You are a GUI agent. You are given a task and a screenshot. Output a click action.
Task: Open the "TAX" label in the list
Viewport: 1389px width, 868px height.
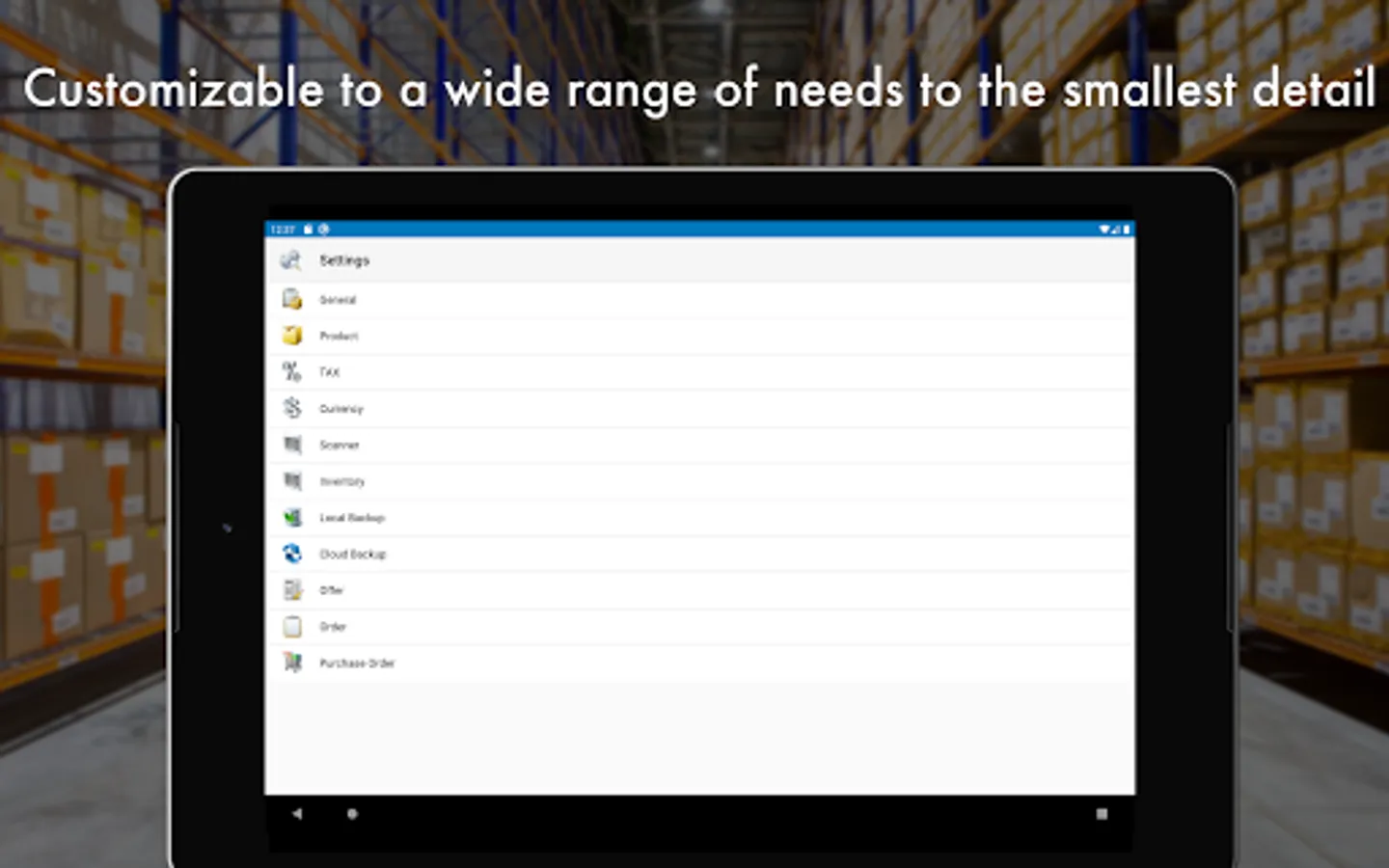(x=330, y=372)
